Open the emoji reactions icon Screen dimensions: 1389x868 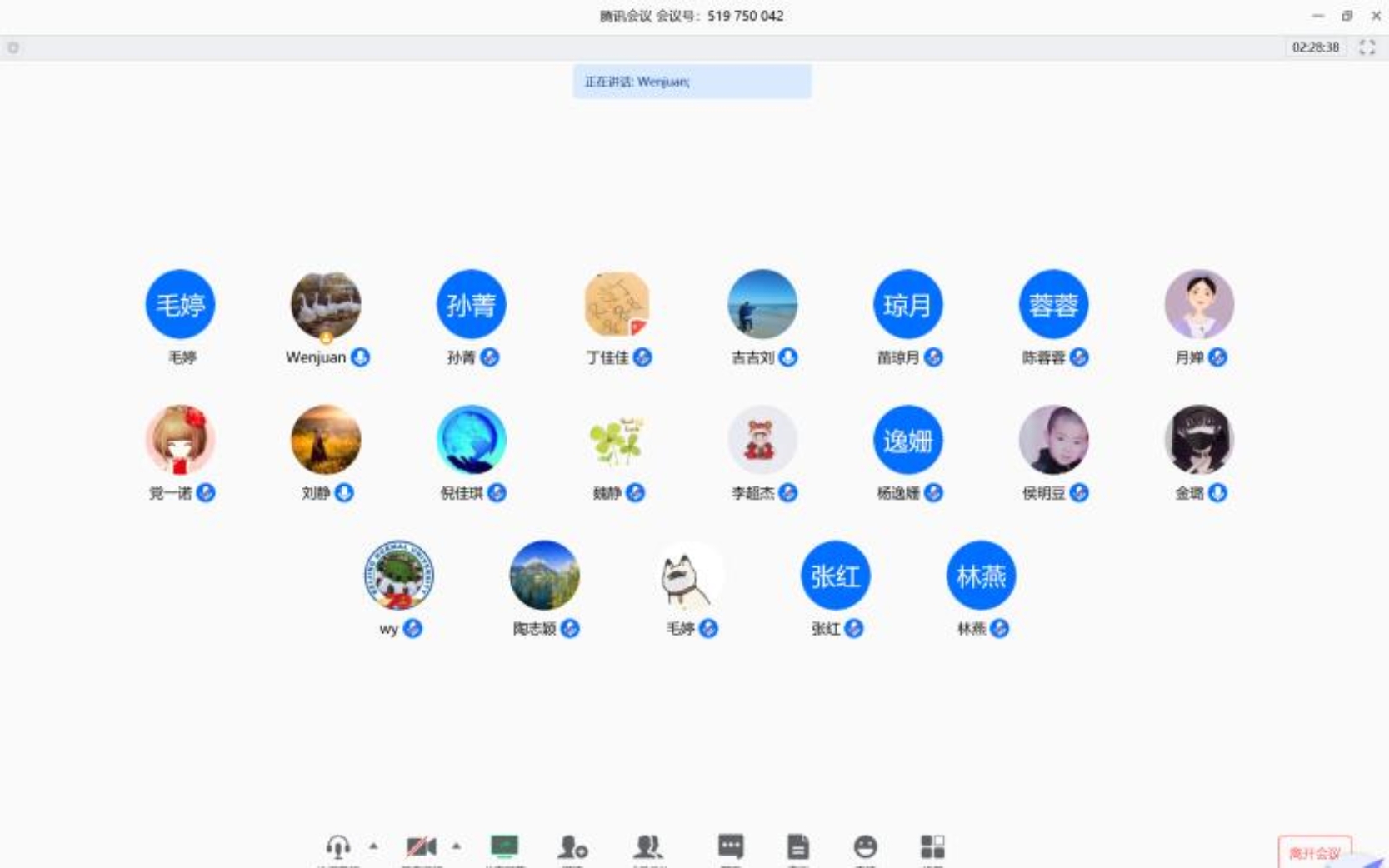point(865,847)
